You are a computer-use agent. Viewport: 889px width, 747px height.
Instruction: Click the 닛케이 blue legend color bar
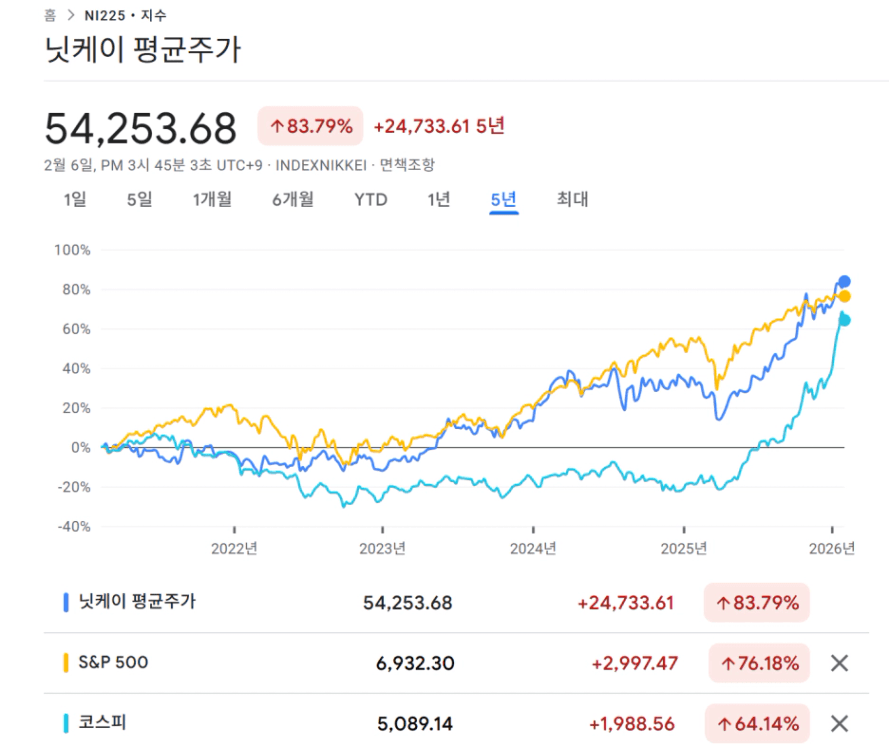click(x=66, y=603)
